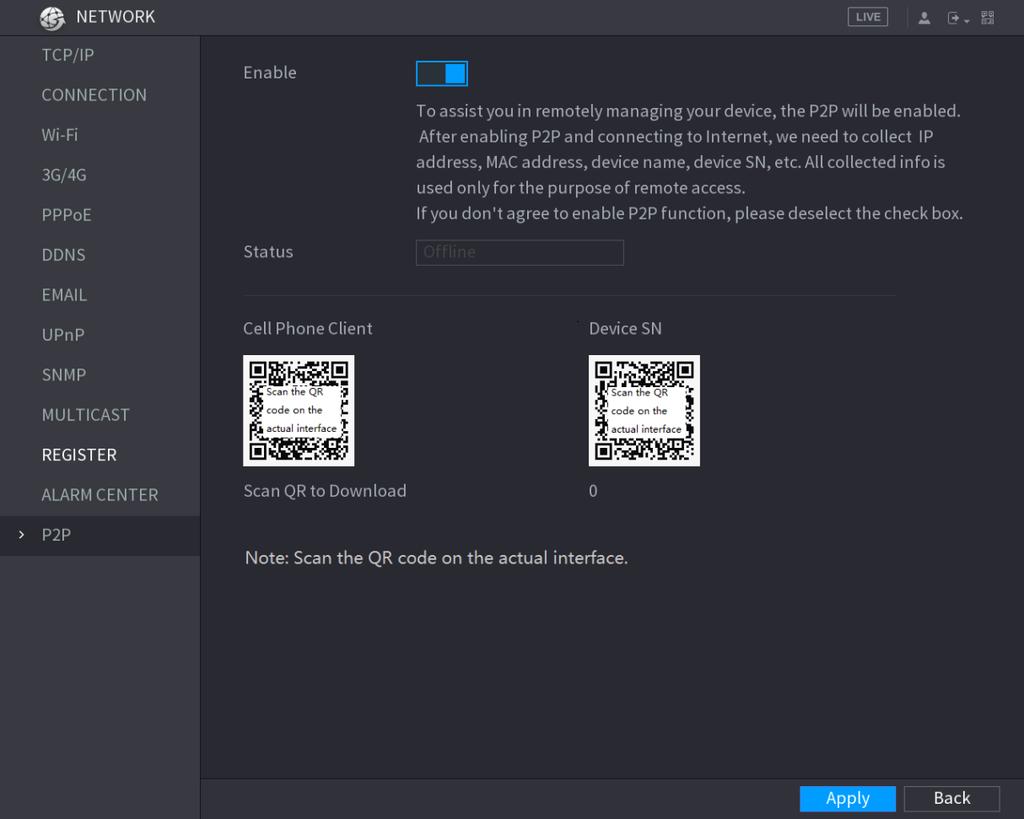Click the "Scan QR to Download" text
The image size is (1024, 819).
pos(325,490)
